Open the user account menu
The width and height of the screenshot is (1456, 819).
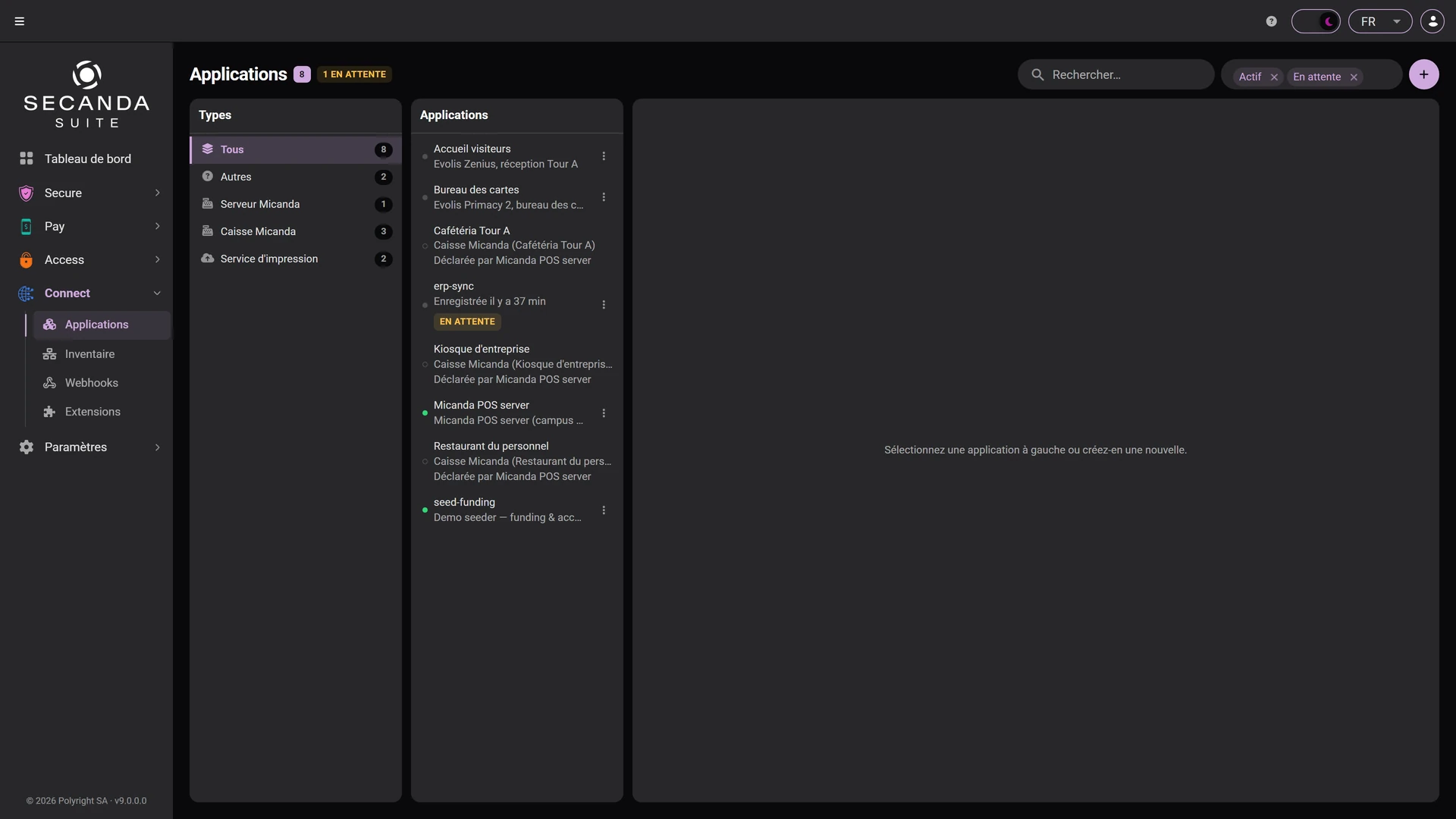coord(1432,21)
